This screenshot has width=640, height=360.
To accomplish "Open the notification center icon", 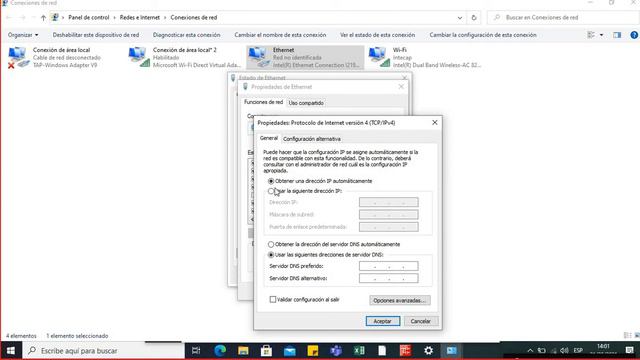I will 630,351.
